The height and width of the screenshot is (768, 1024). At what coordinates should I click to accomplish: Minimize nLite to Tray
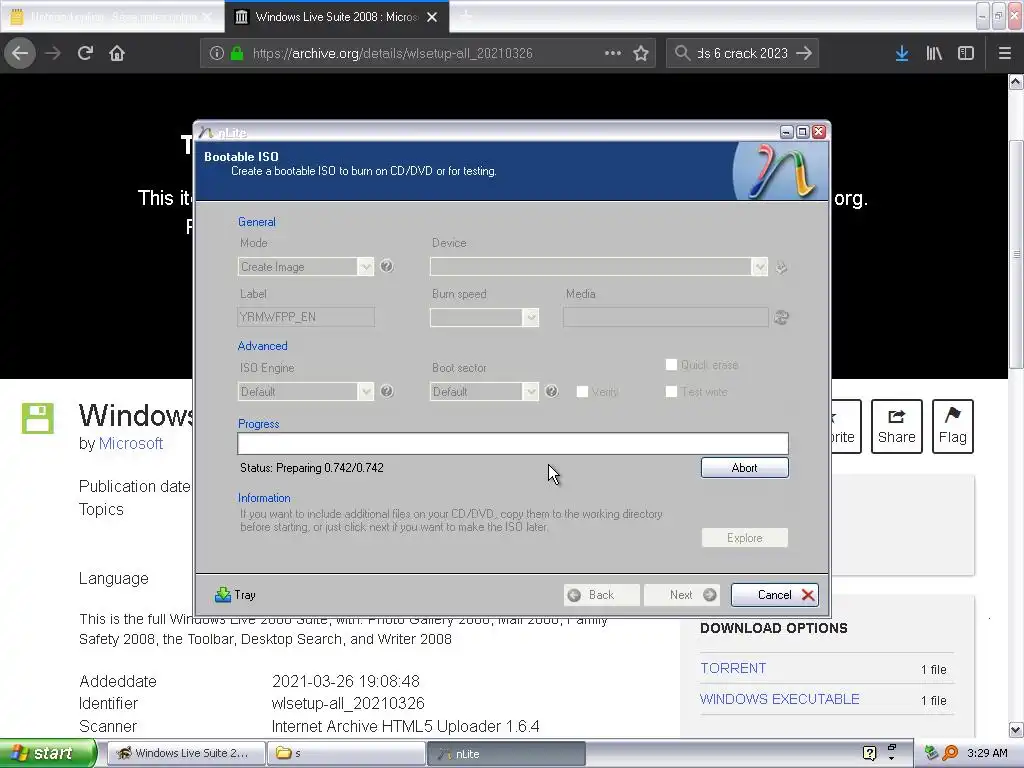coord(235,594)
